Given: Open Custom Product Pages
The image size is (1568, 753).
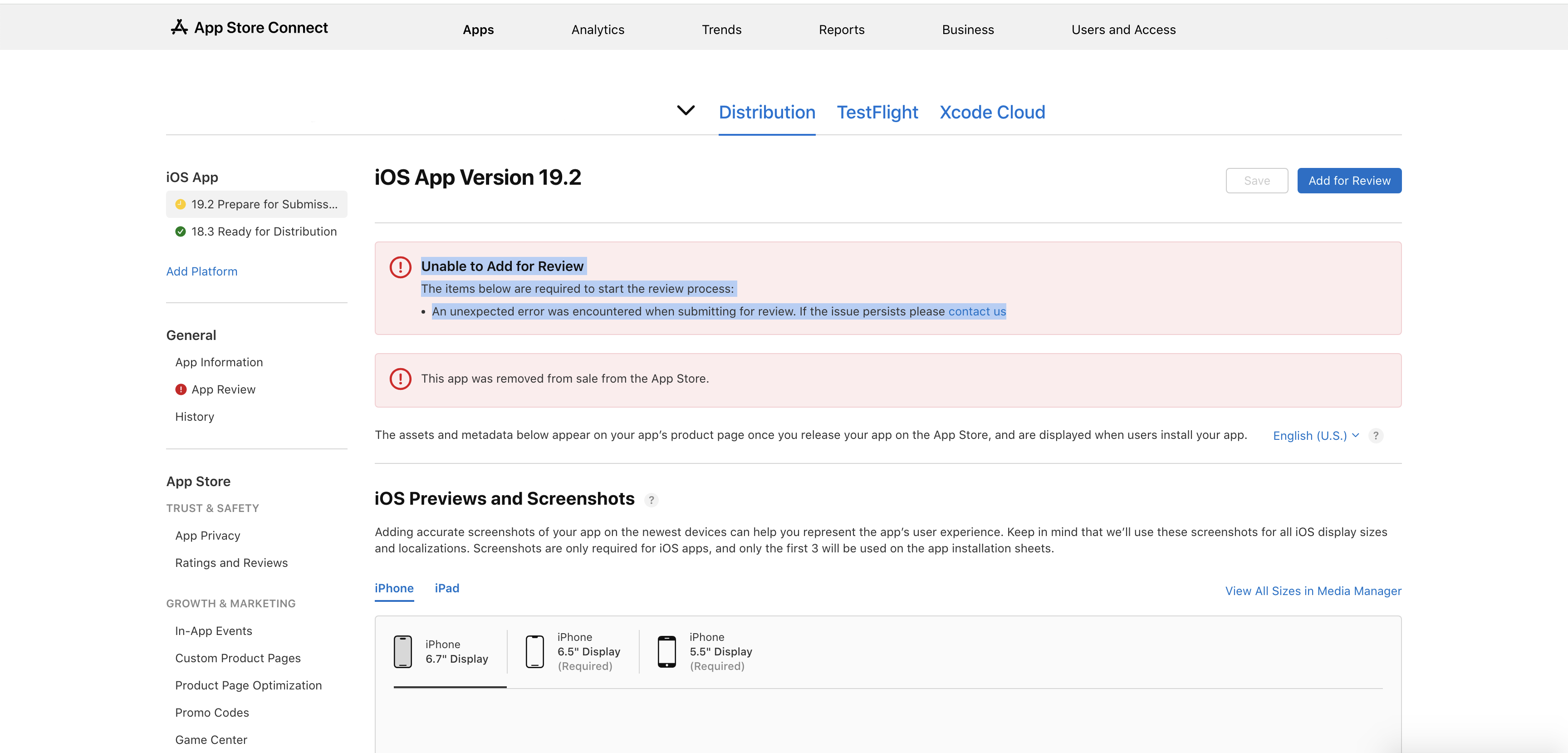Looking at the screenshot, I should 238,658.
